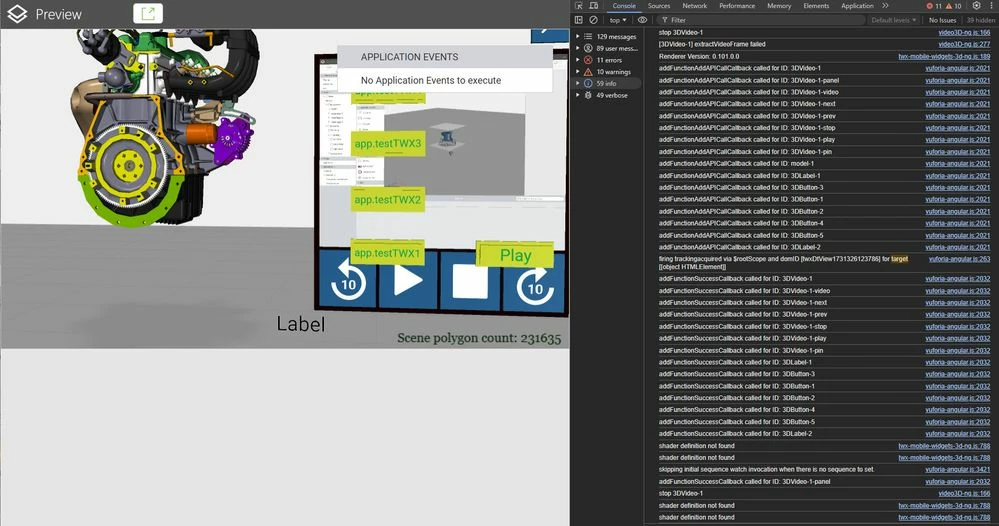Viewport: 999px width, 526px height.
Task: Click the Preview layers logo
Action: (17, 14)
